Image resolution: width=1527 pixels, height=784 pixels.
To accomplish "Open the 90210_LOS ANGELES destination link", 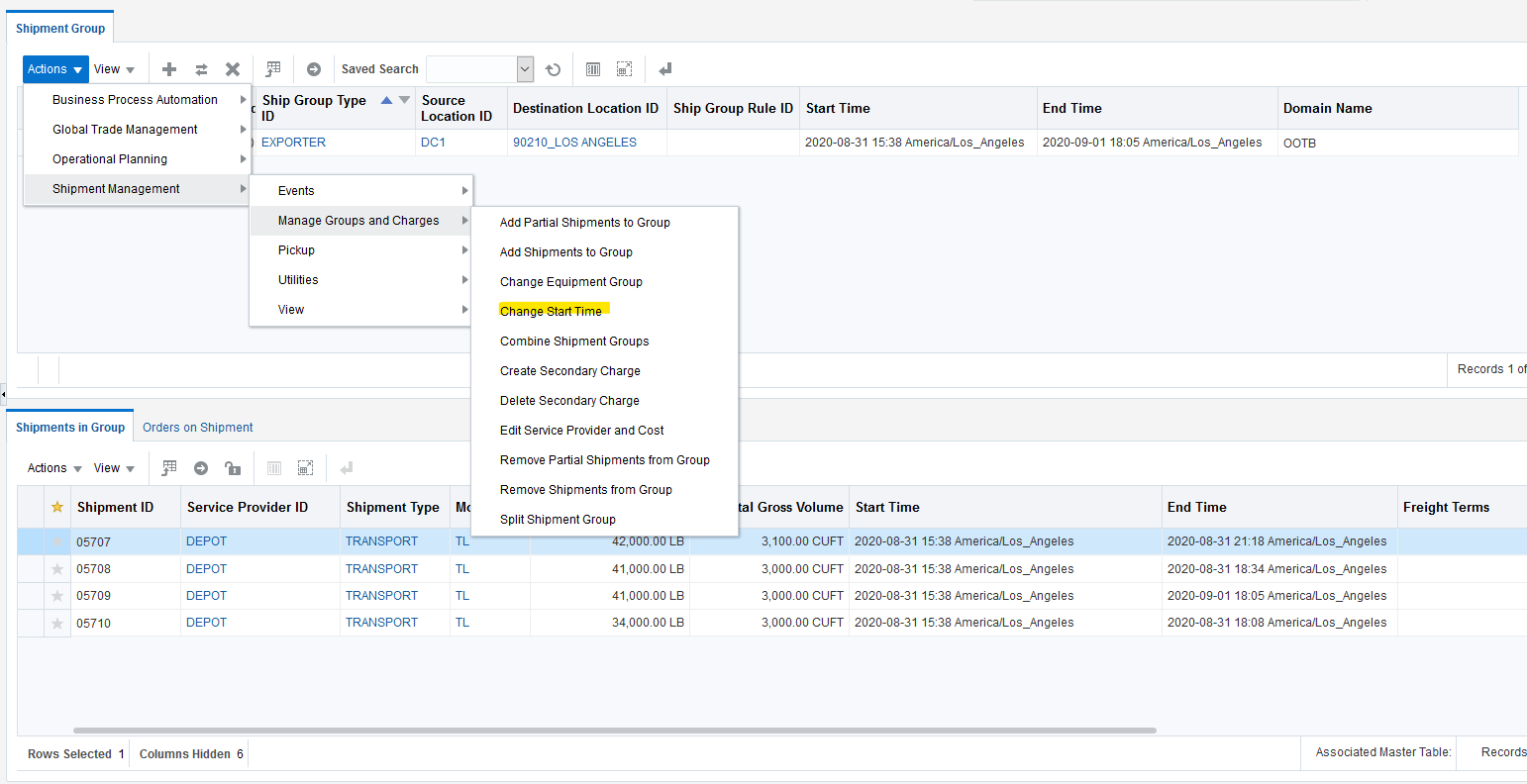I will 574,143.
